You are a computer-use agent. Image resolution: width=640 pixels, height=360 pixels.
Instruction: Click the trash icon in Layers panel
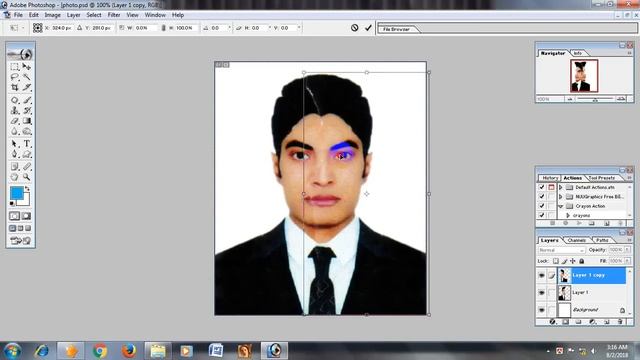(620, 322)
